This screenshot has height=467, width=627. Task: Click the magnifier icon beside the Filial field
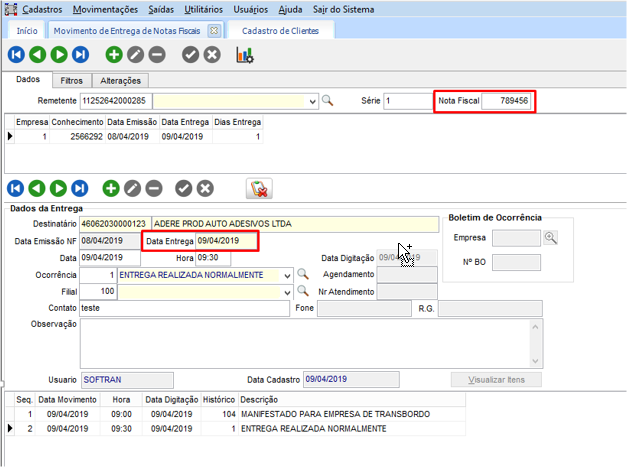pyautogui.click(x=304, y=291)
